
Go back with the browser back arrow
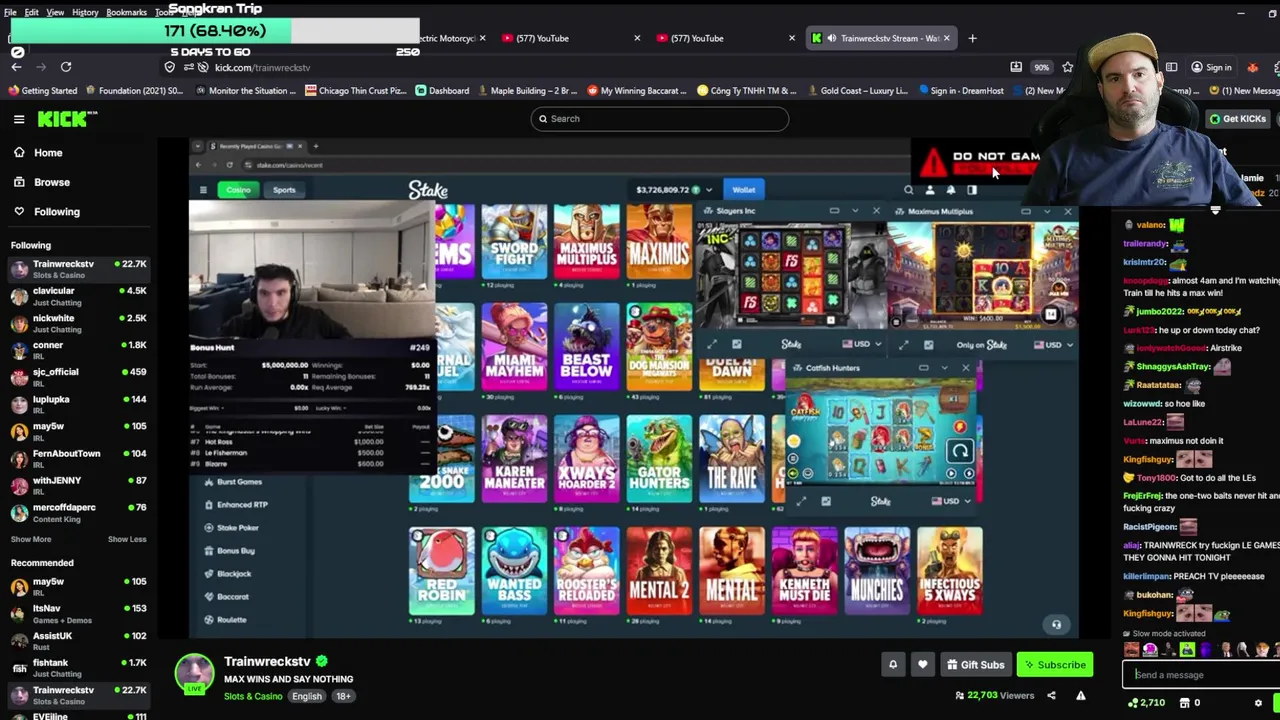[17, 67]
